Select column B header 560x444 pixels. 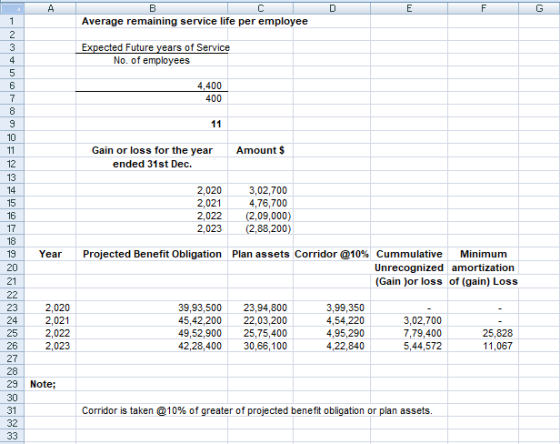click(152, 8)
